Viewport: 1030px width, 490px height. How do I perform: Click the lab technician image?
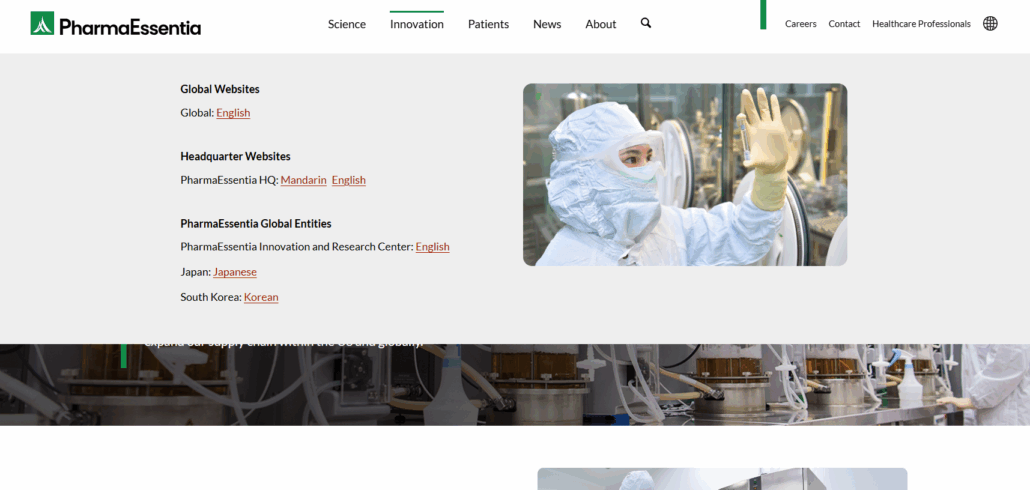pyautogui.click(x=685, y=175)
